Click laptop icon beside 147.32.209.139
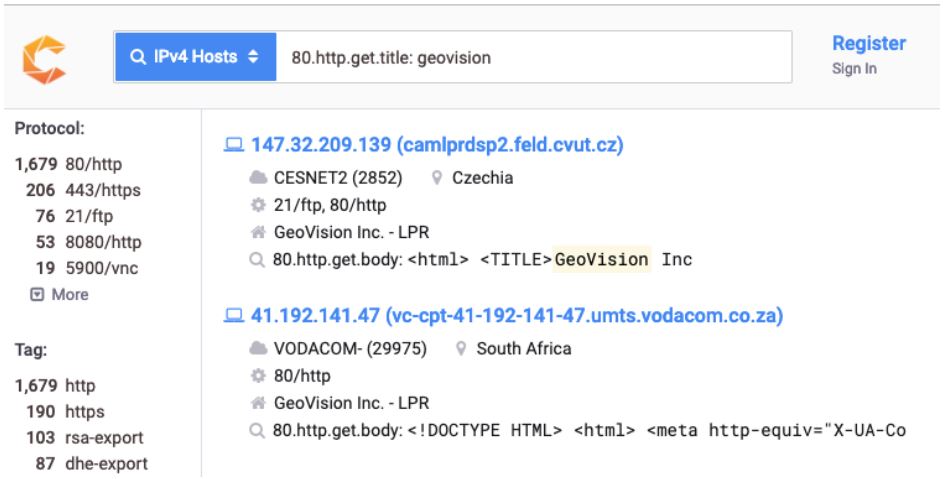This screenshot has height=479, width=947. coord(234,145)
